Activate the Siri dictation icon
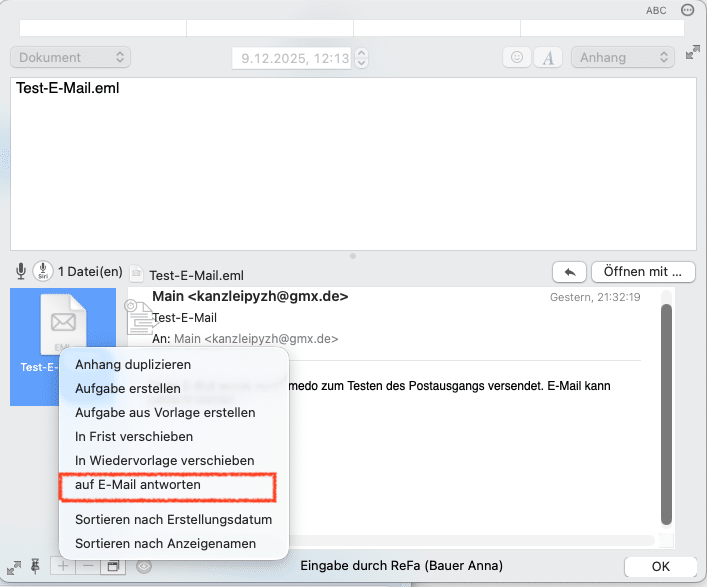This screenshot has width=707, height=587. point(43,271)
